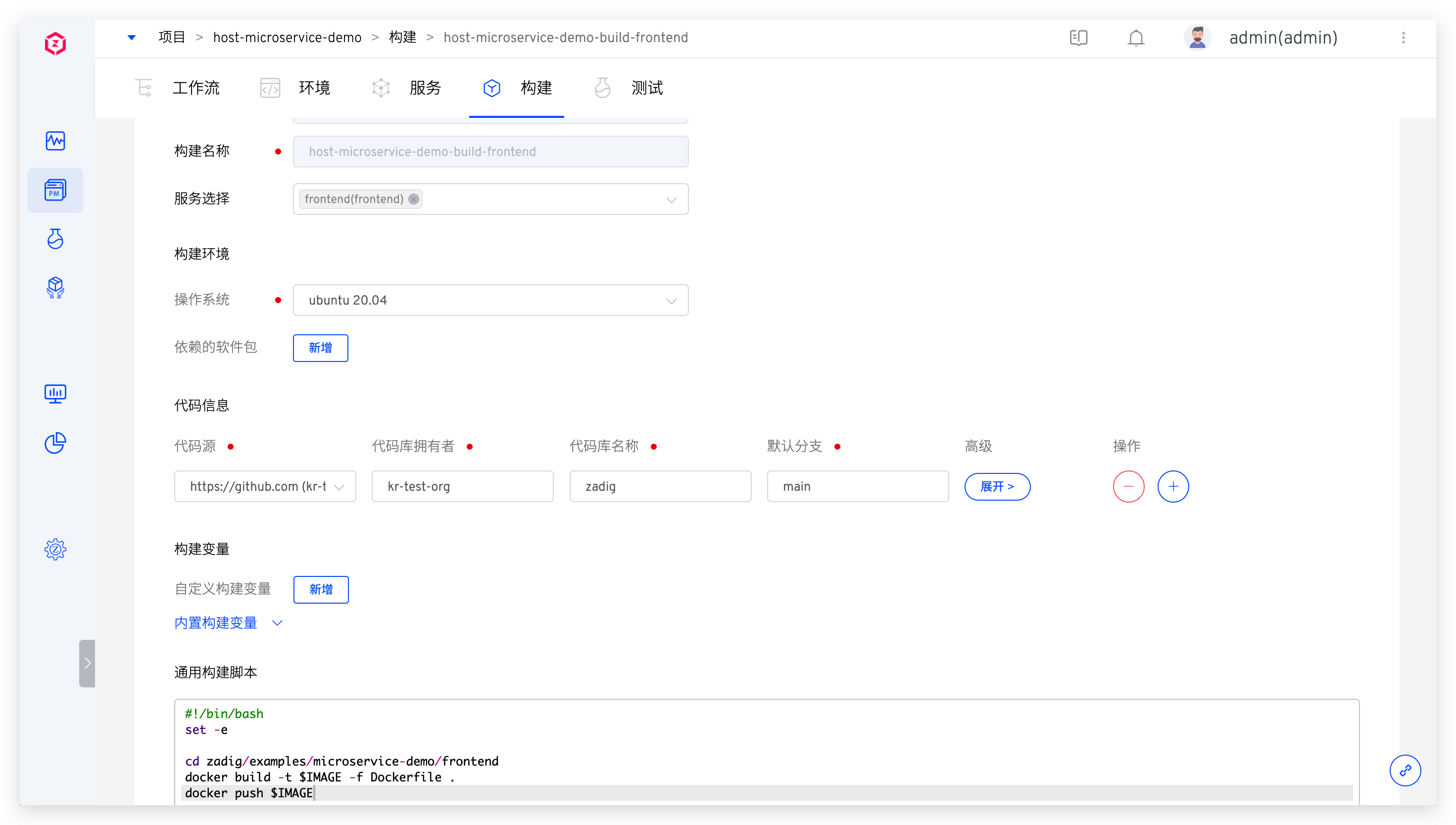Click the settings gear sidebar icon
Image resolution: width=1456 pixels, height=825 pixels.
(55, 549)
